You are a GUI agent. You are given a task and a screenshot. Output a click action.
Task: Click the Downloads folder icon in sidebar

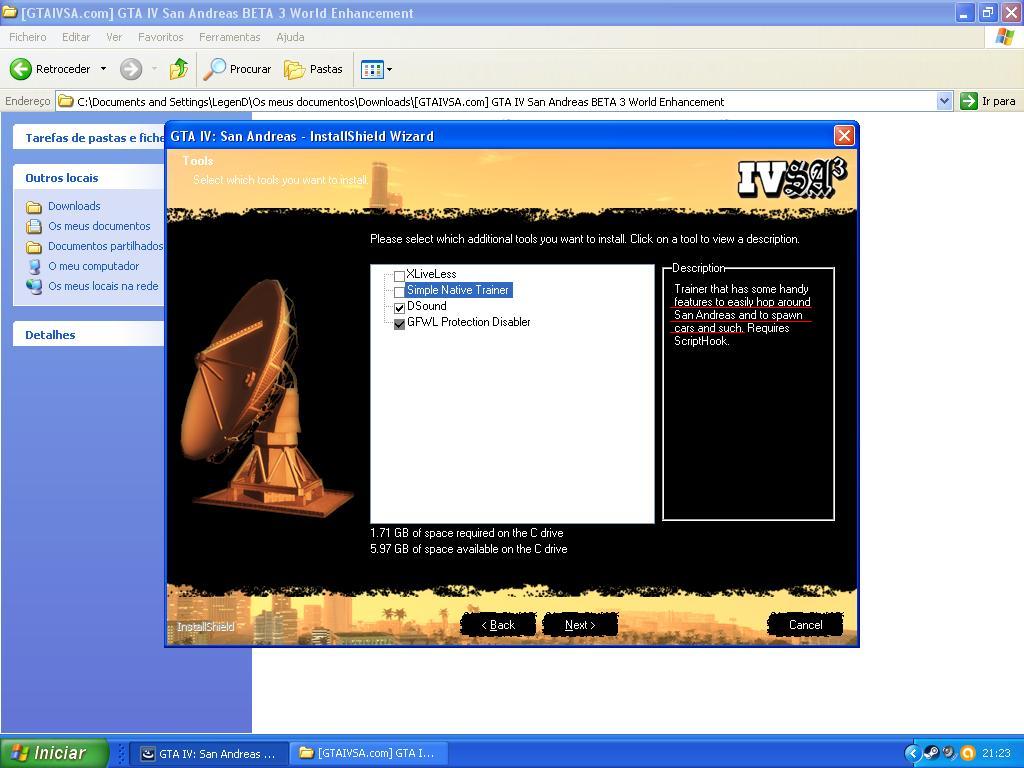[34, 207]
